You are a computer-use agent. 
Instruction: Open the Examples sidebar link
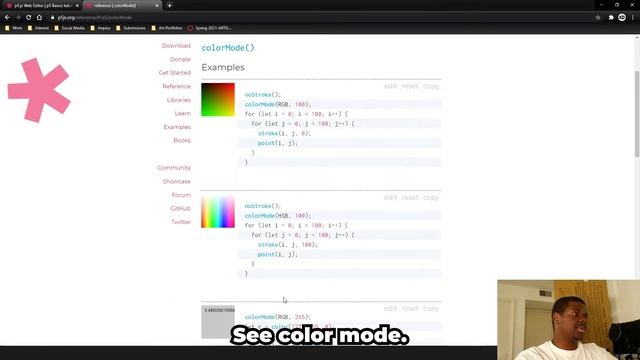click(177, 127)
